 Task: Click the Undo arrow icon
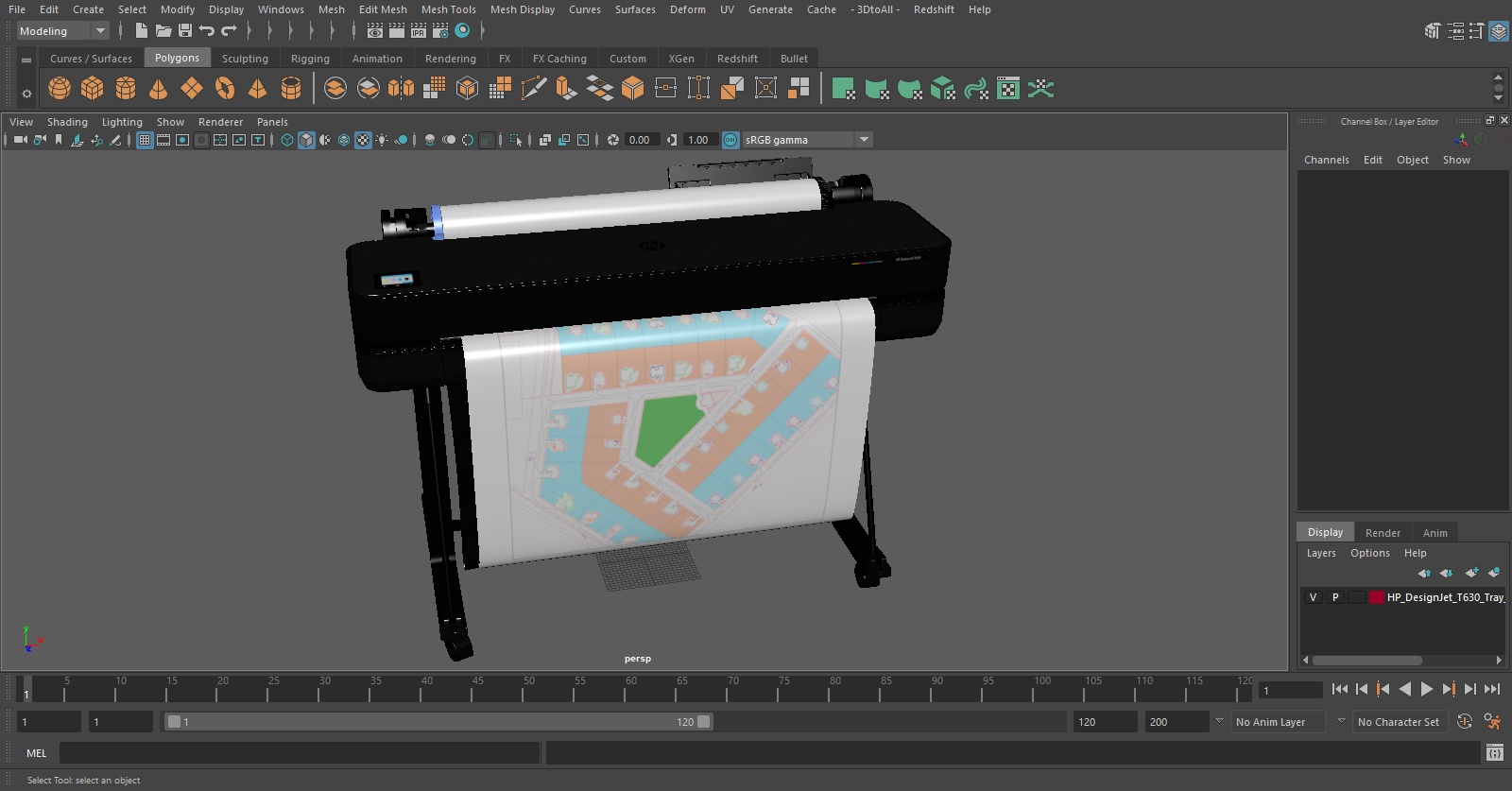[207, 31]
